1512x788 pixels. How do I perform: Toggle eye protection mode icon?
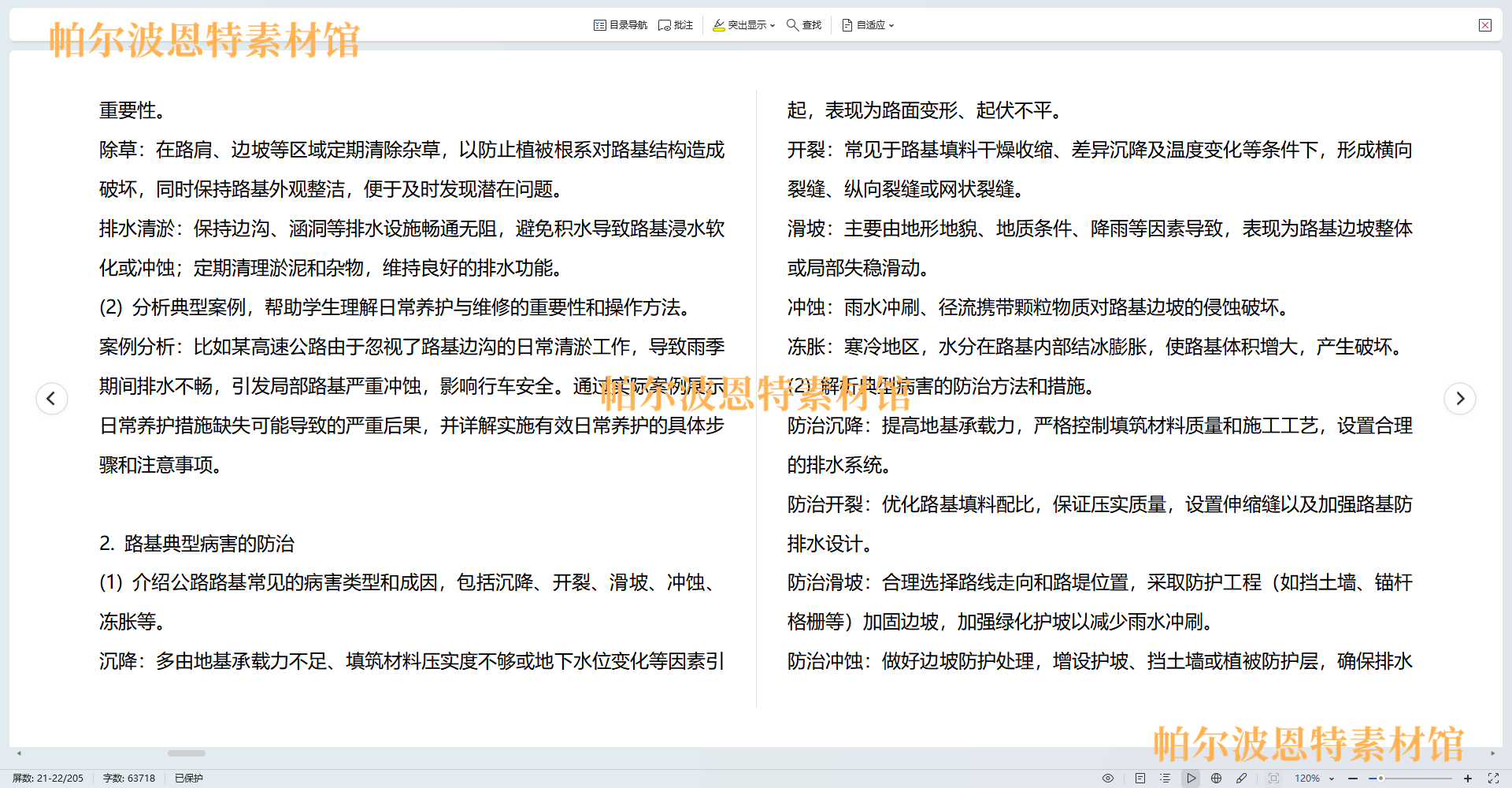[1108, 778]
